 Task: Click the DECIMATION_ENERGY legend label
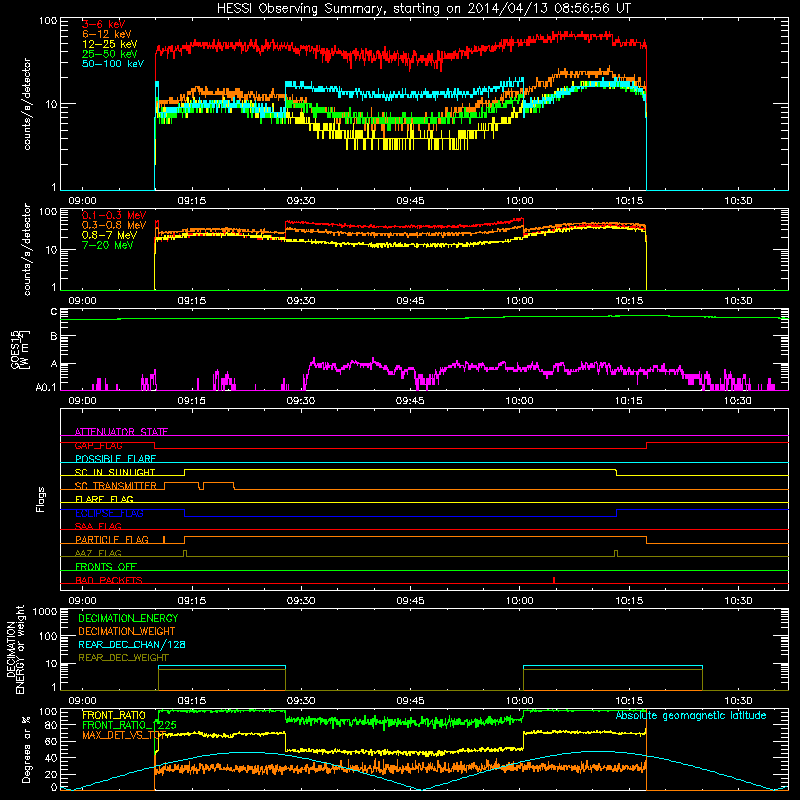tap(128, 618)
